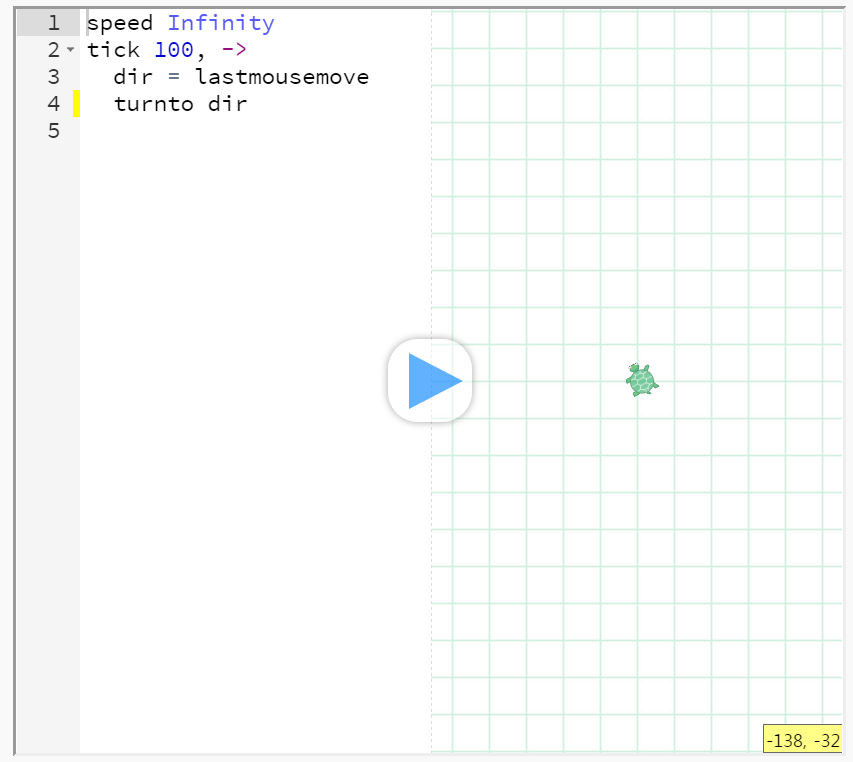Click the green turtle on the canvas
Image resolution: width=853 pixels, height=762 pixels.
click(642, 380)
